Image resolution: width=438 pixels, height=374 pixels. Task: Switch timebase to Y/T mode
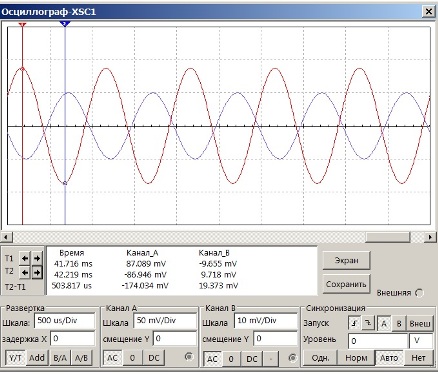(x=15, y=358)
